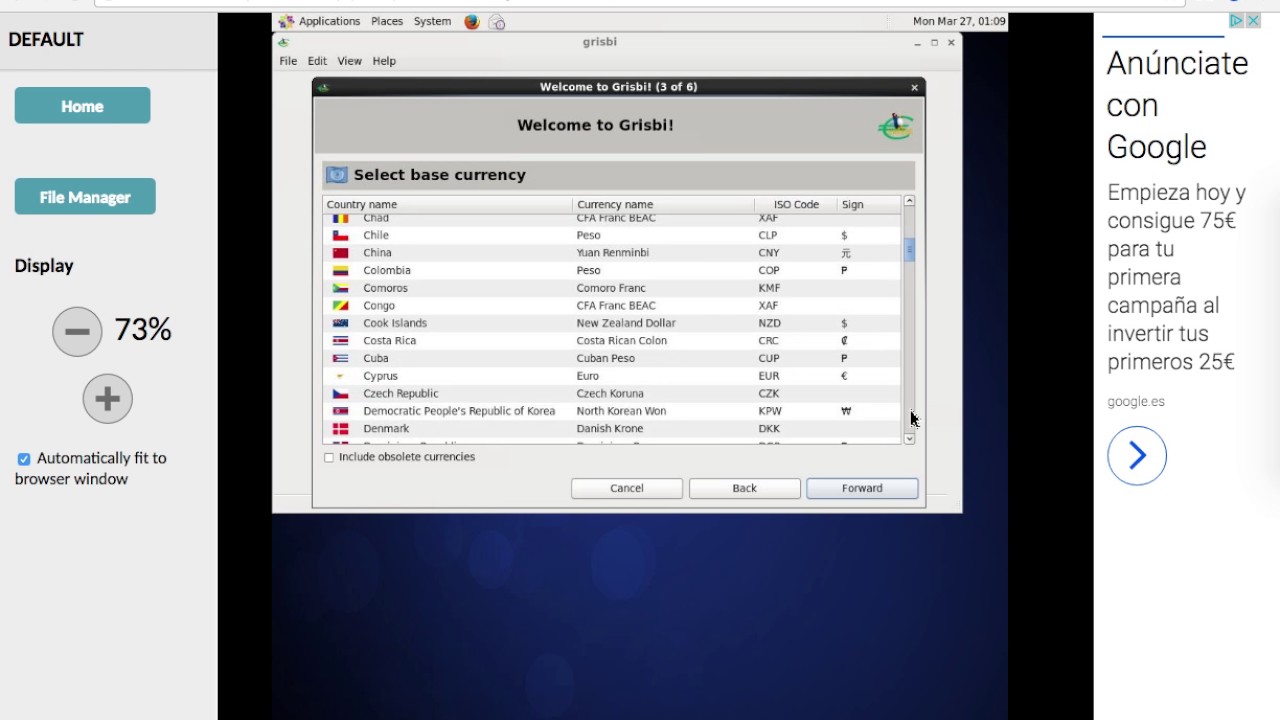The height and width of the screenshot is (720, 1280).
Task: Open the Help menu in grisbi
Action: (384, 61)
